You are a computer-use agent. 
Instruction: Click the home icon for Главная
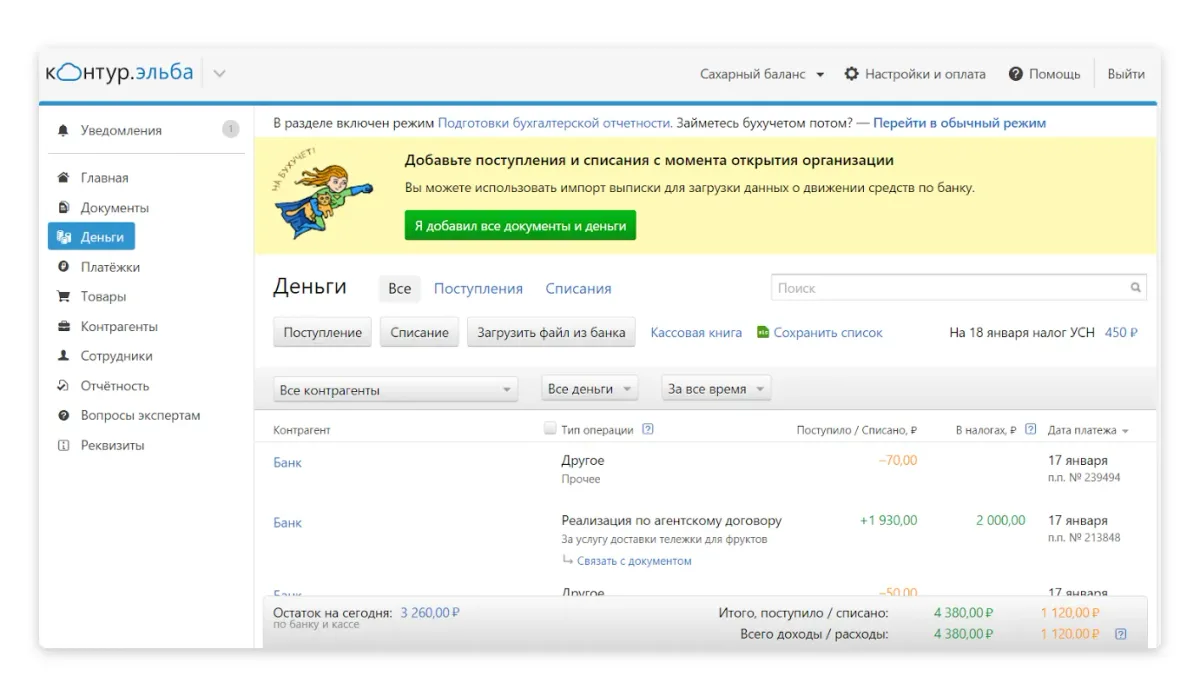pos(64,178)
